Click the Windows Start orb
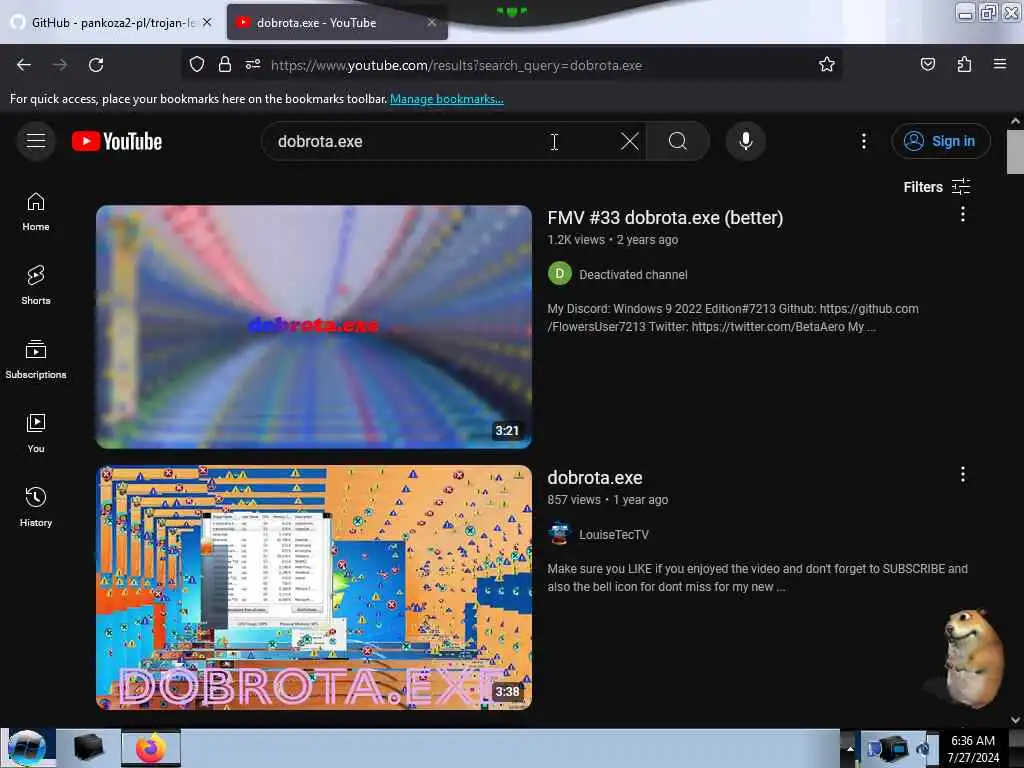1024x768 pixels. coord(27,748)
